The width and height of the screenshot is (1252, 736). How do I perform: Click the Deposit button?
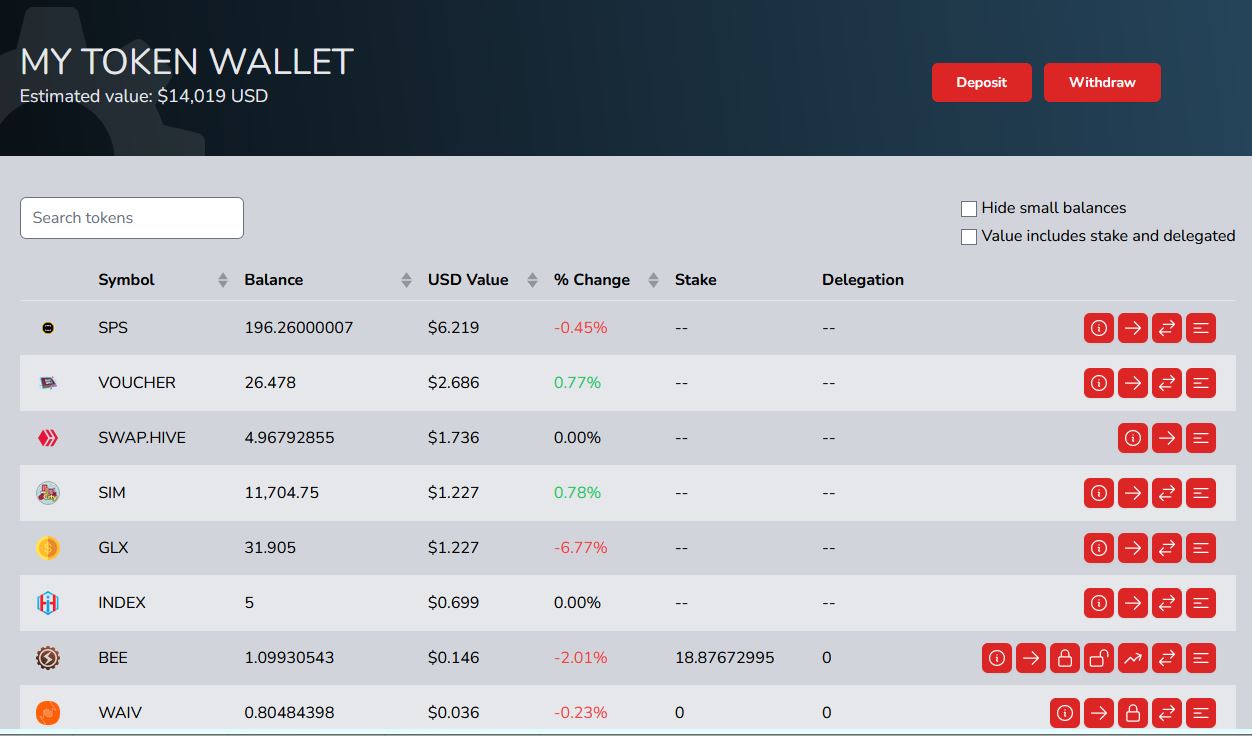981,82
